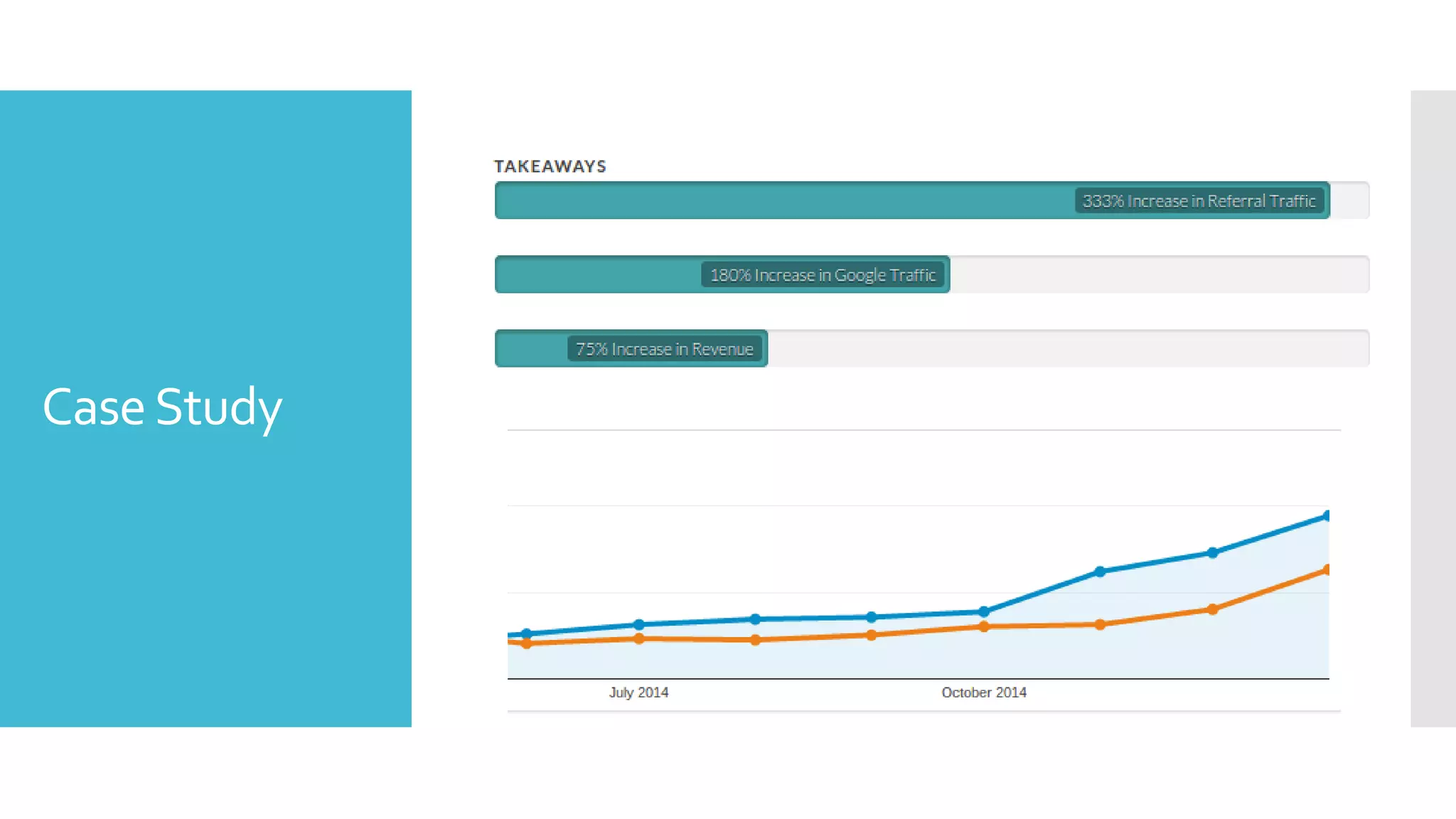The image size is (1456, 819).
Task: Click the 75% Increase in Revenue label
Action: [664, 349]
